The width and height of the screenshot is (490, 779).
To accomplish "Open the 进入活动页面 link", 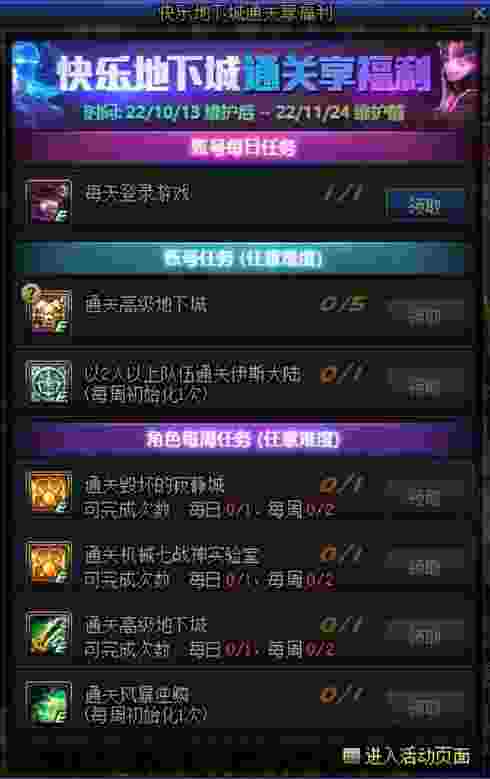I will click(x=417, y=756).
